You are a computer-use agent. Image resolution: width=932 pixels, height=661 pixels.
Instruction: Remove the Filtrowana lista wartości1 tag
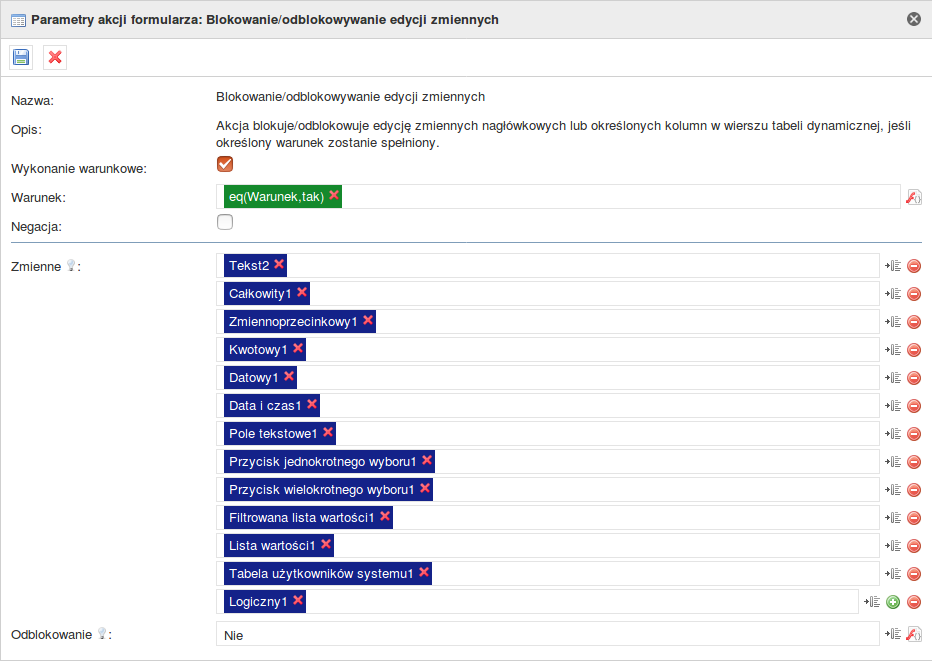click(x=385, y=515)
